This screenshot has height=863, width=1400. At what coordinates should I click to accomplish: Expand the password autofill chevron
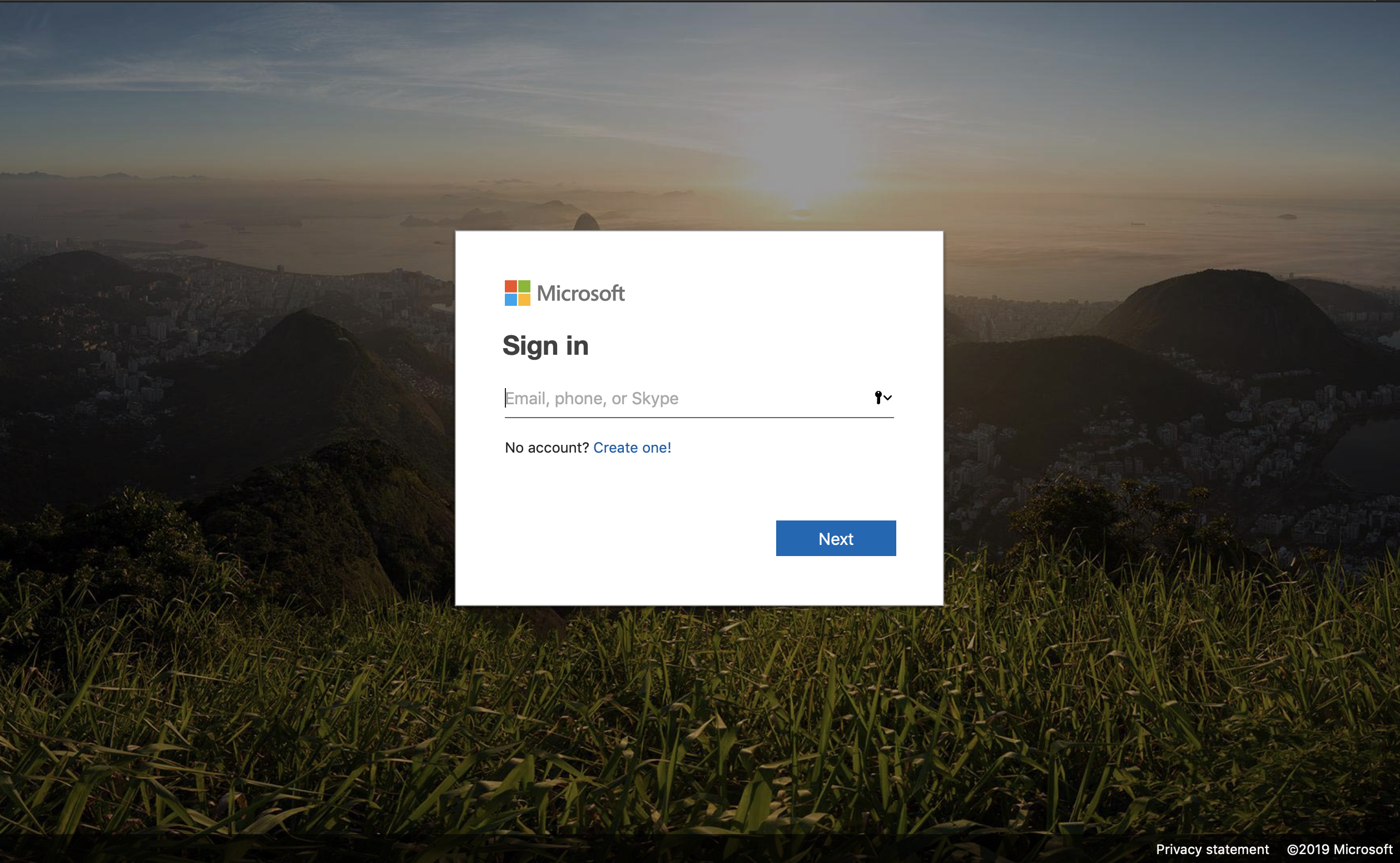pyautogui.click(x=887, y=398)
